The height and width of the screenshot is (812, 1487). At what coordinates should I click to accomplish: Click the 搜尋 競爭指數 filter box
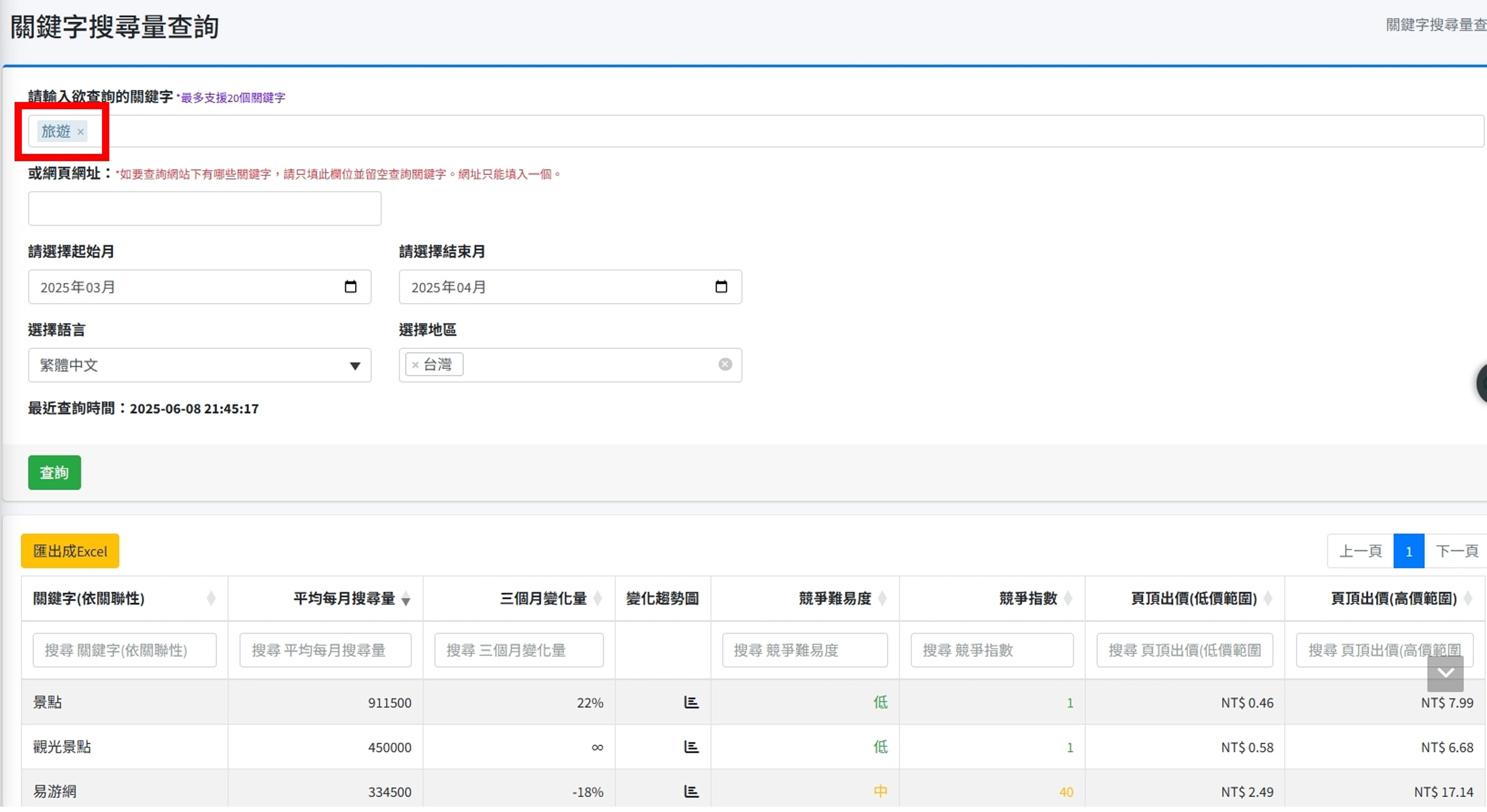992,650
